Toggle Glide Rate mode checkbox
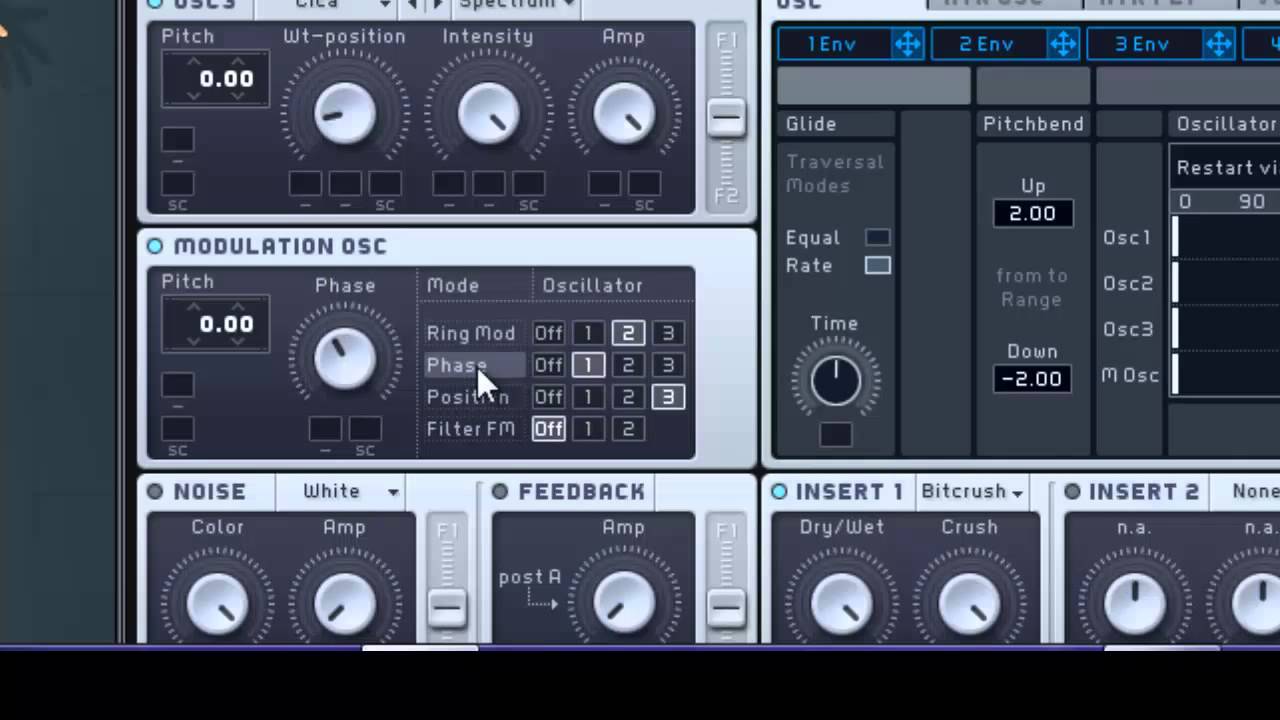 878,265
